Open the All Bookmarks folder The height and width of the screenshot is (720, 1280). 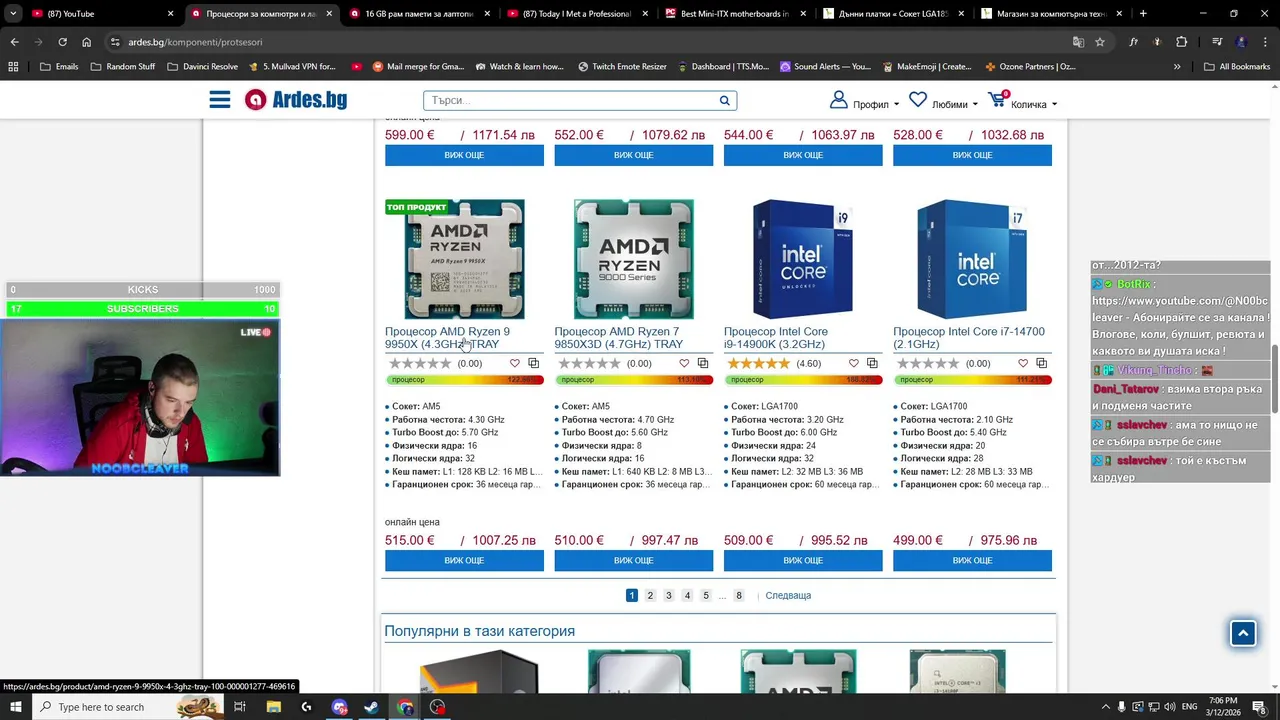(x=1237, y=67)
